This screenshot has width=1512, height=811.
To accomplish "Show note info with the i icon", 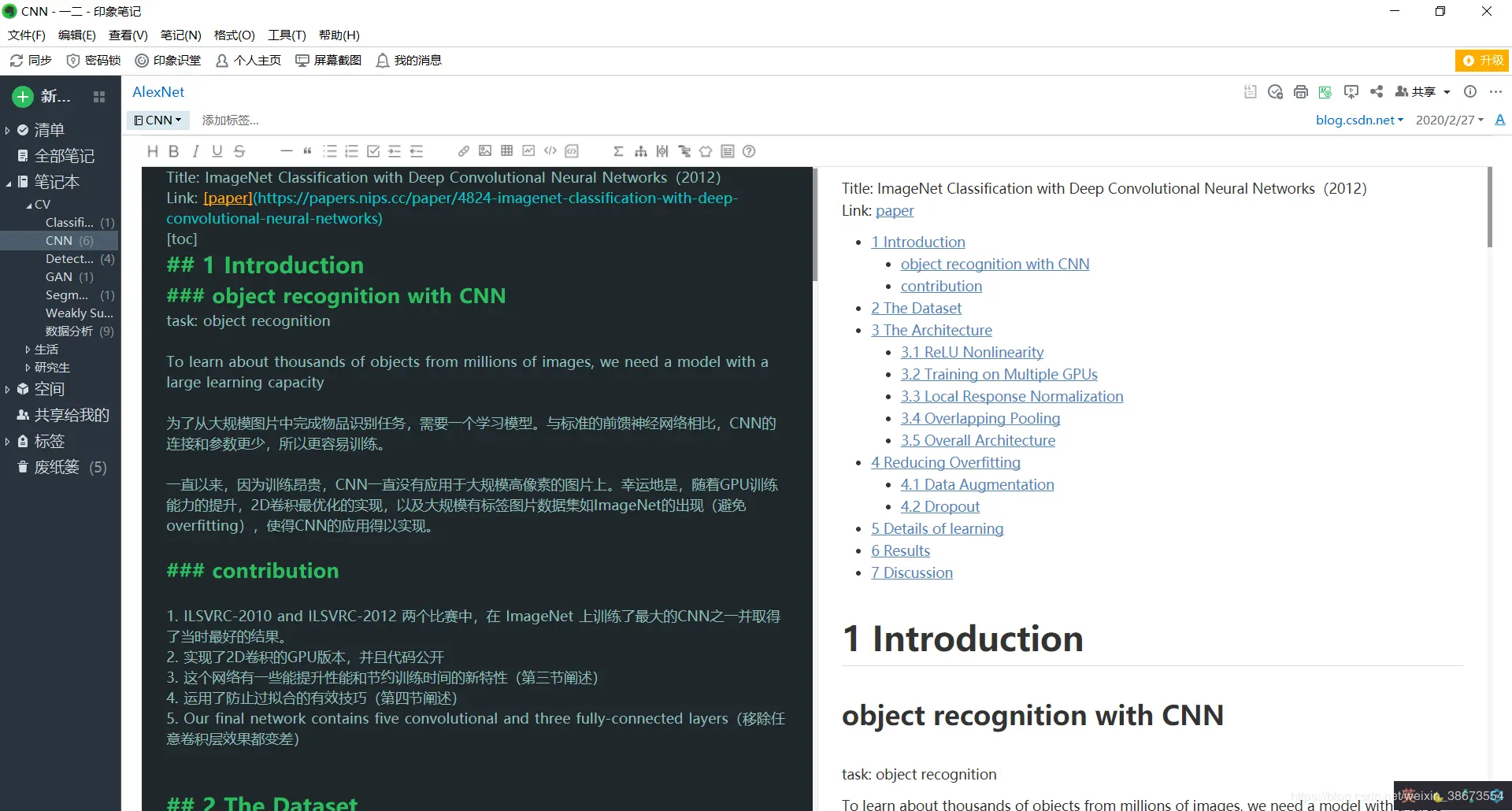I will pos(1470,91).
